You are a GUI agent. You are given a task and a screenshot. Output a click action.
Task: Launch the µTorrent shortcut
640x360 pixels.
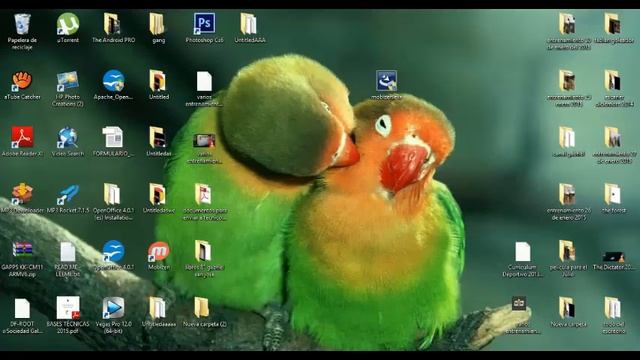68,24
